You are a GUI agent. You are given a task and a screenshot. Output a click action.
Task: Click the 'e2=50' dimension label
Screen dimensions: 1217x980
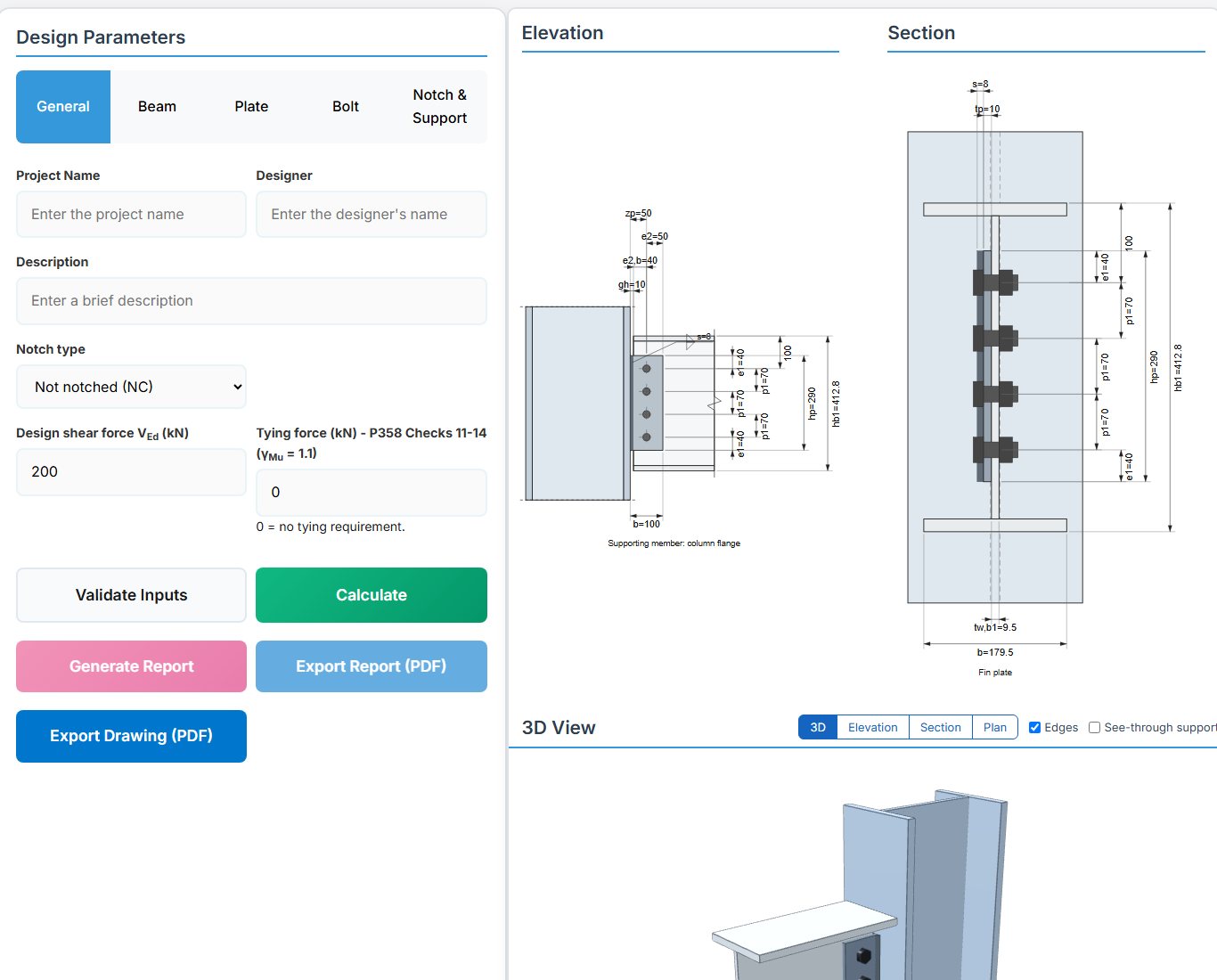655,237
